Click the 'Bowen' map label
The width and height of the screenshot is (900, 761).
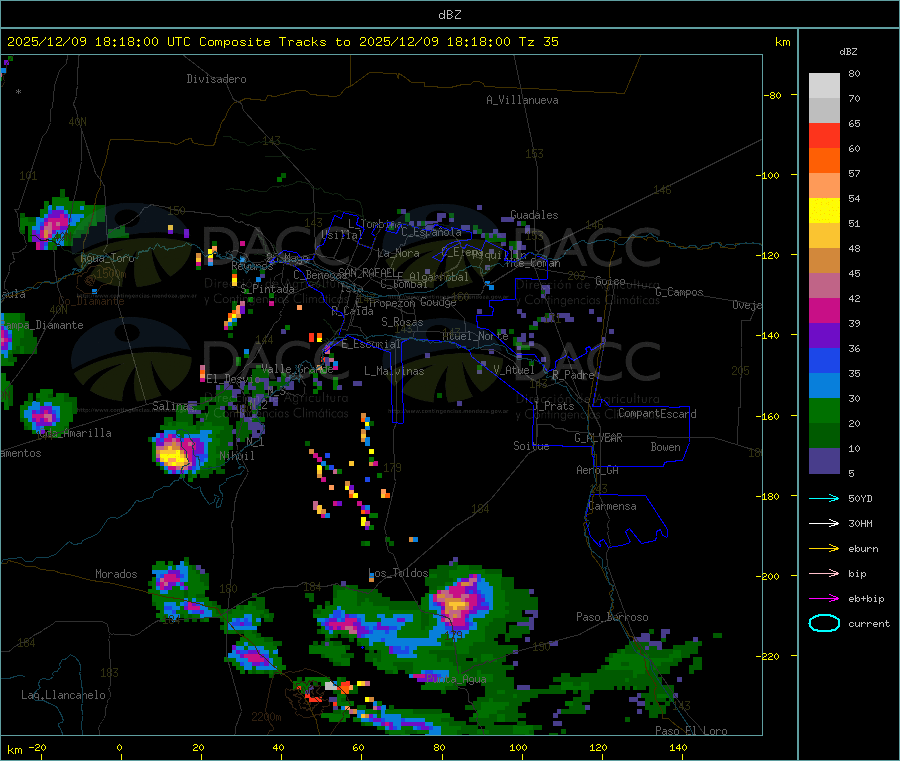pyautogui.click(x=665, y=447)
